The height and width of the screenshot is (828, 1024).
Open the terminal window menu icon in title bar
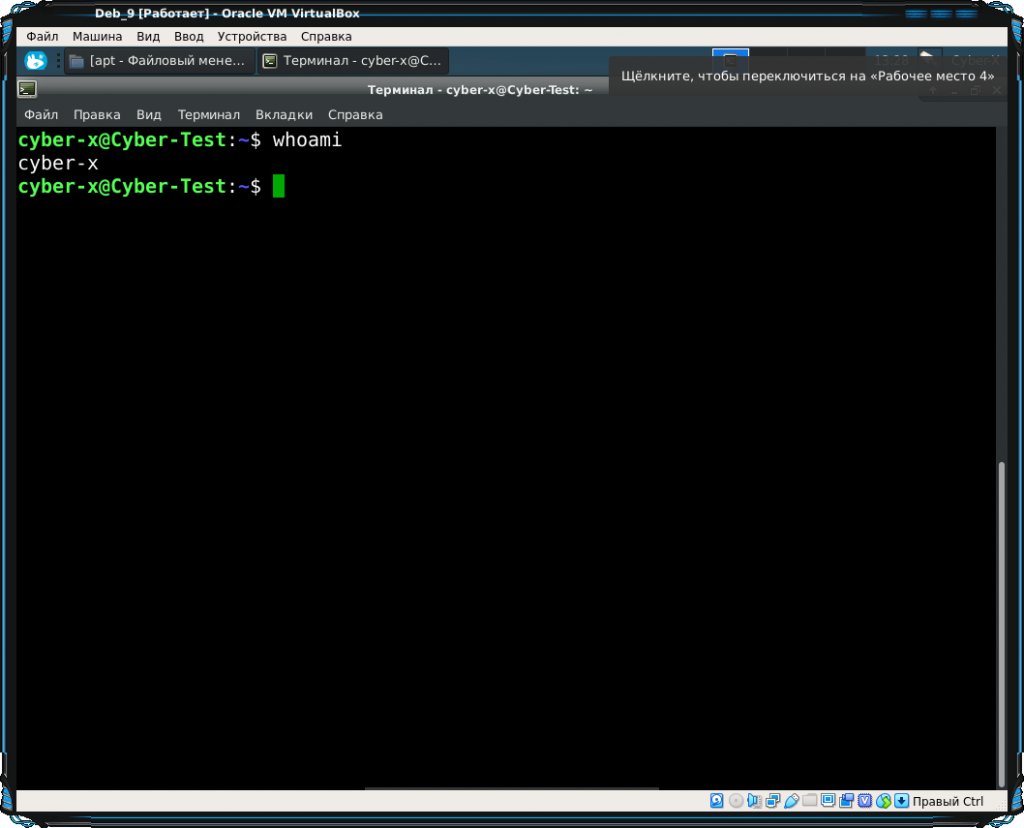(x=27, y=89)
